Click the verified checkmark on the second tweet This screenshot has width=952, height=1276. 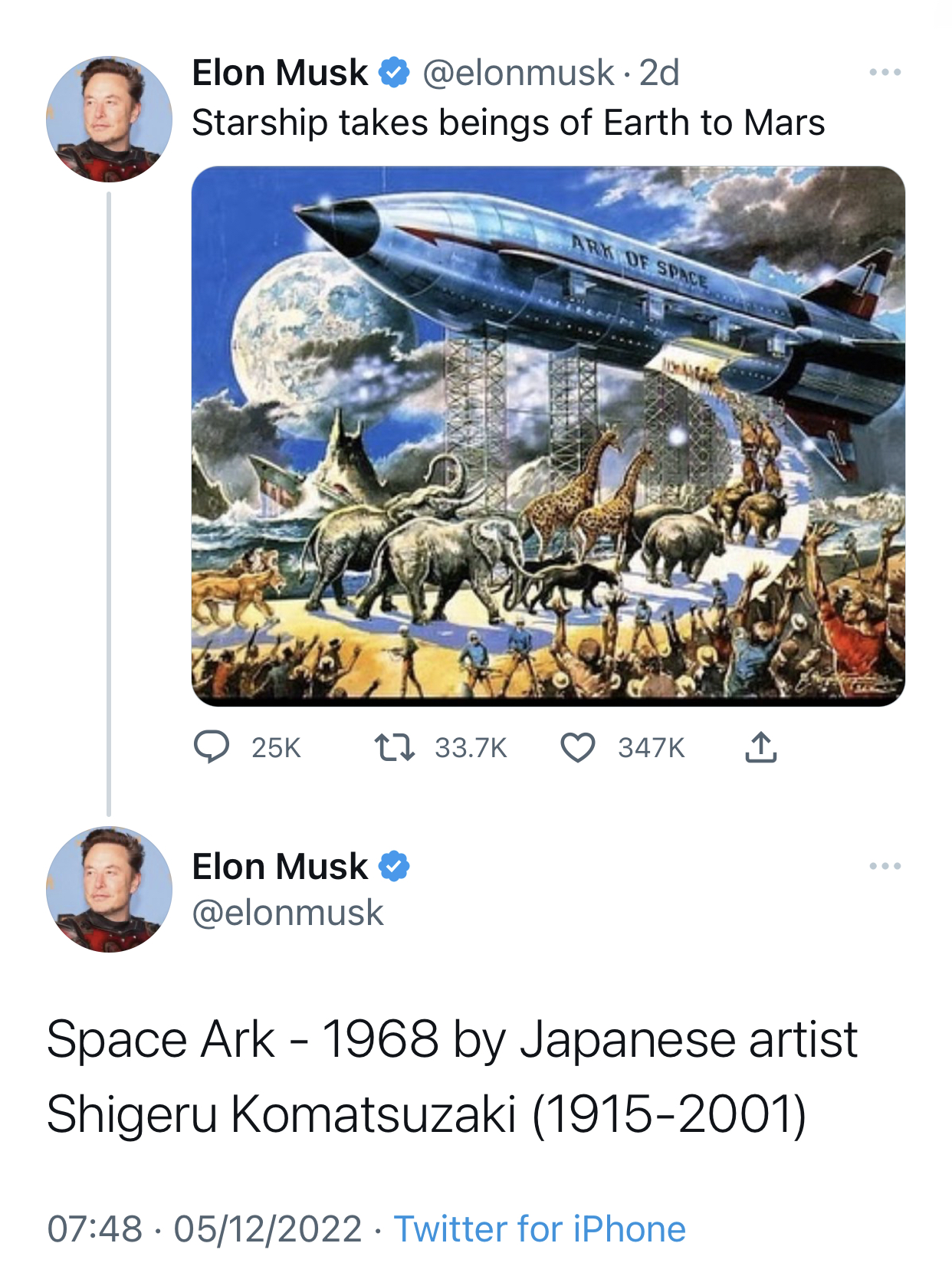coord(394,867)
